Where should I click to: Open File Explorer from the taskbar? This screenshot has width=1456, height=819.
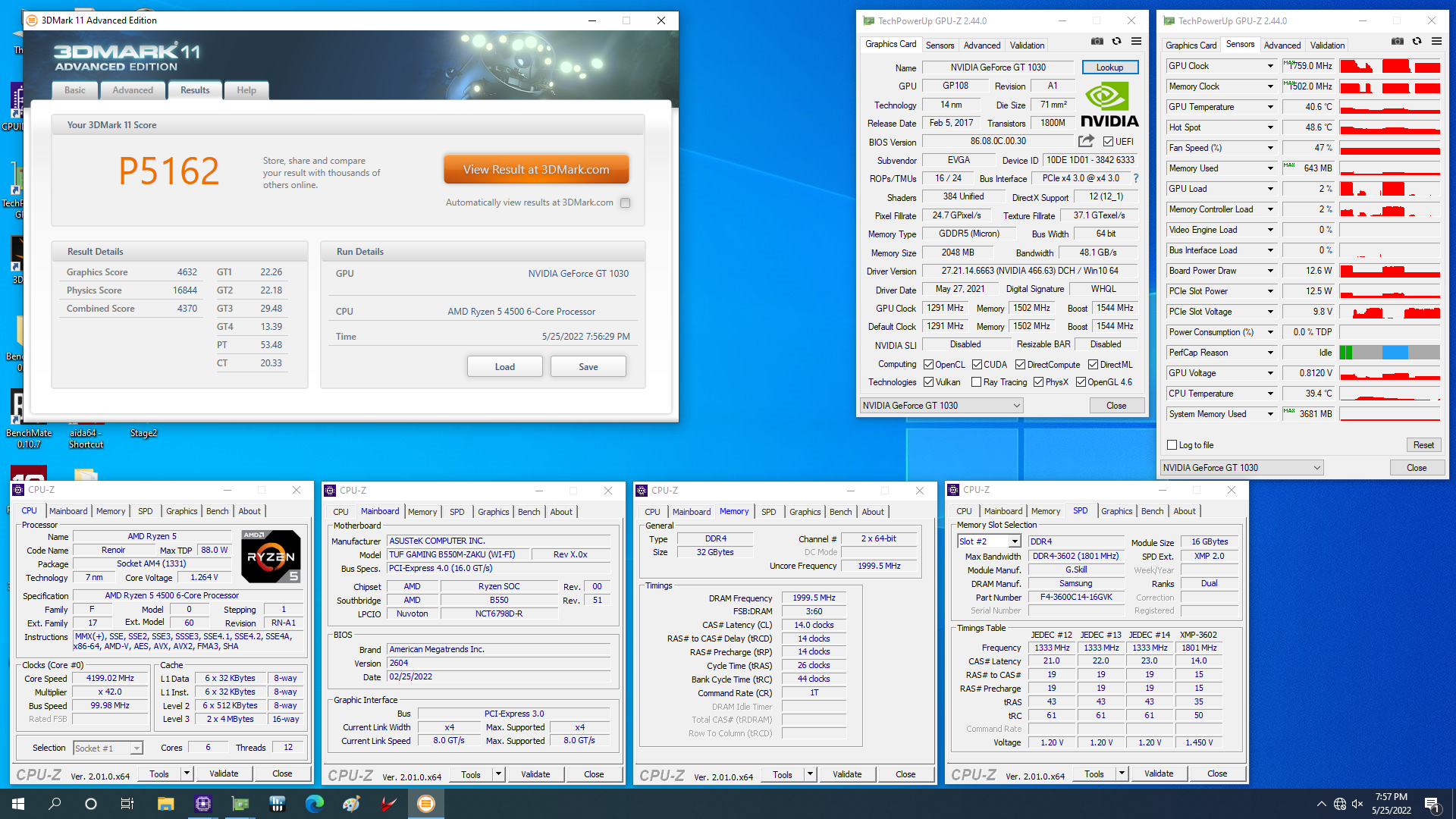(x=165, y=804)
